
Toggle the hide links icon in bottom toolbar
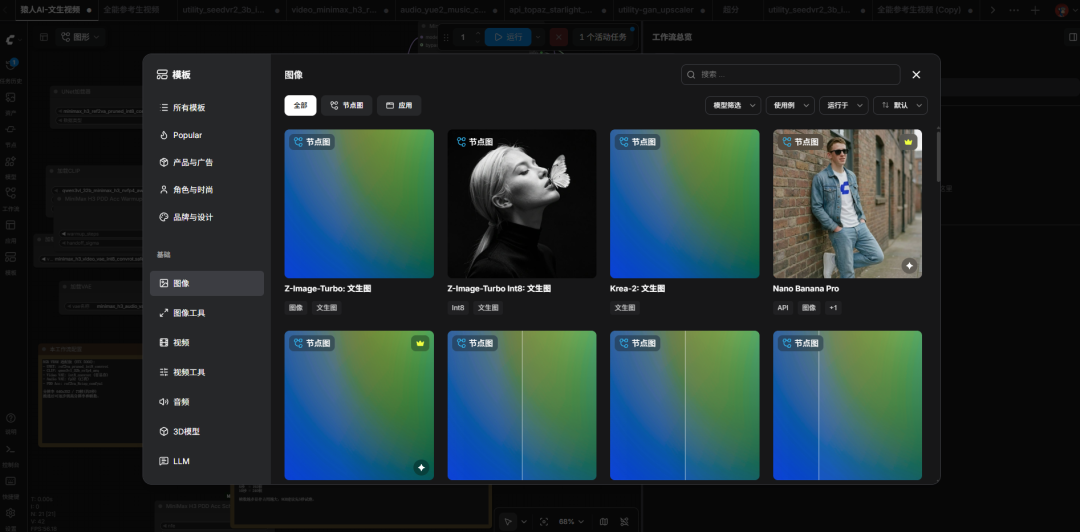[625, 522]
